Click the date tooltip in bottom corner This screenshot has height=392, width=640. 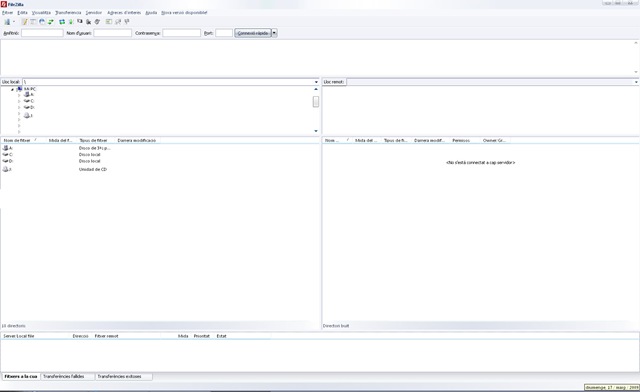(612, 388)
